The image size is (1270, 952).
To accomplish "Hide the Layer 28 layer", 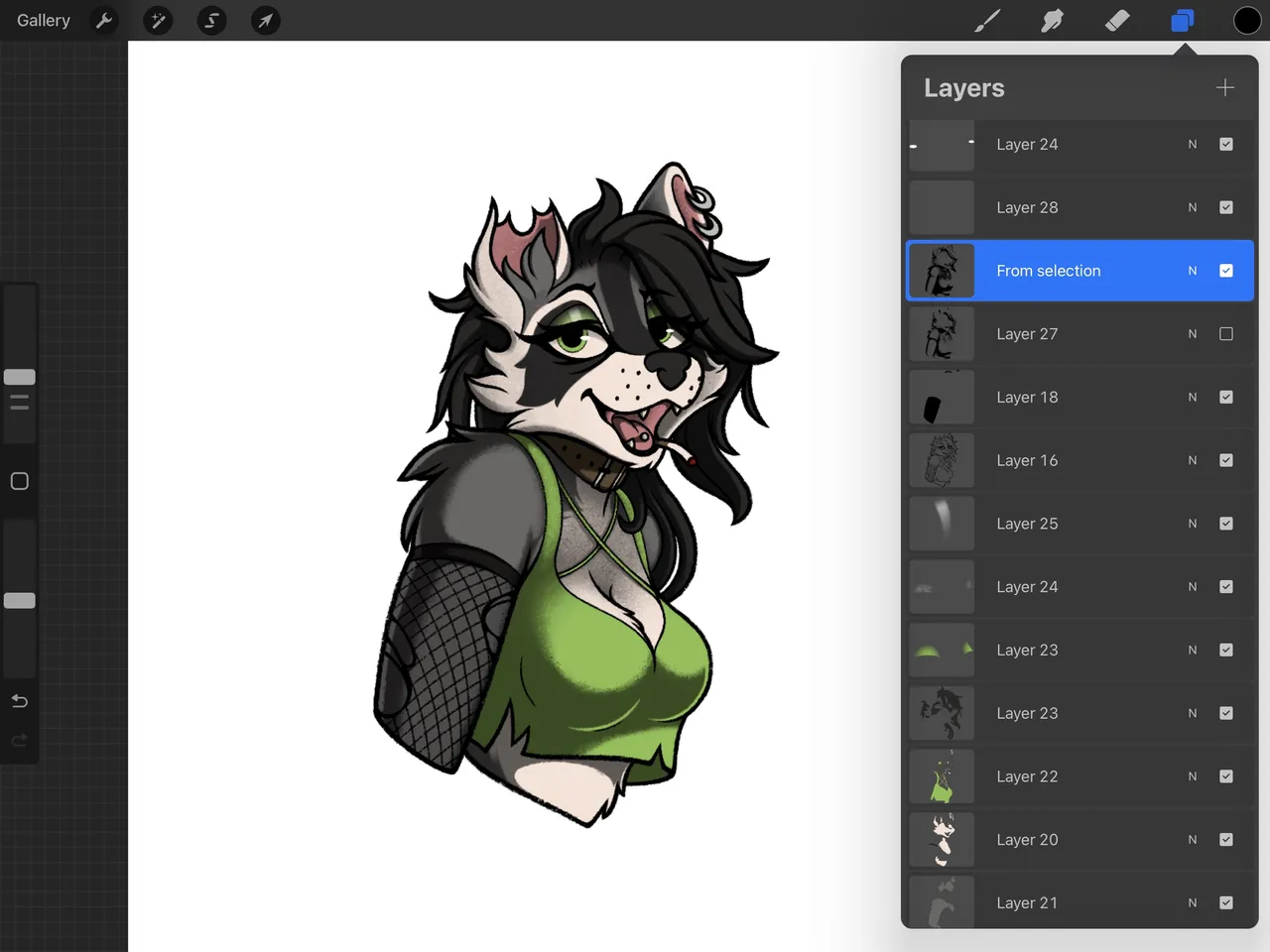I will point(1226,207).
